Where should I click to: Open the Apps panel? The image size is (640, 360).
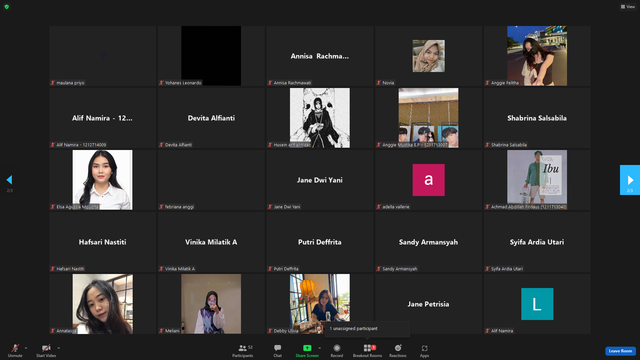(x=424, y=350)
